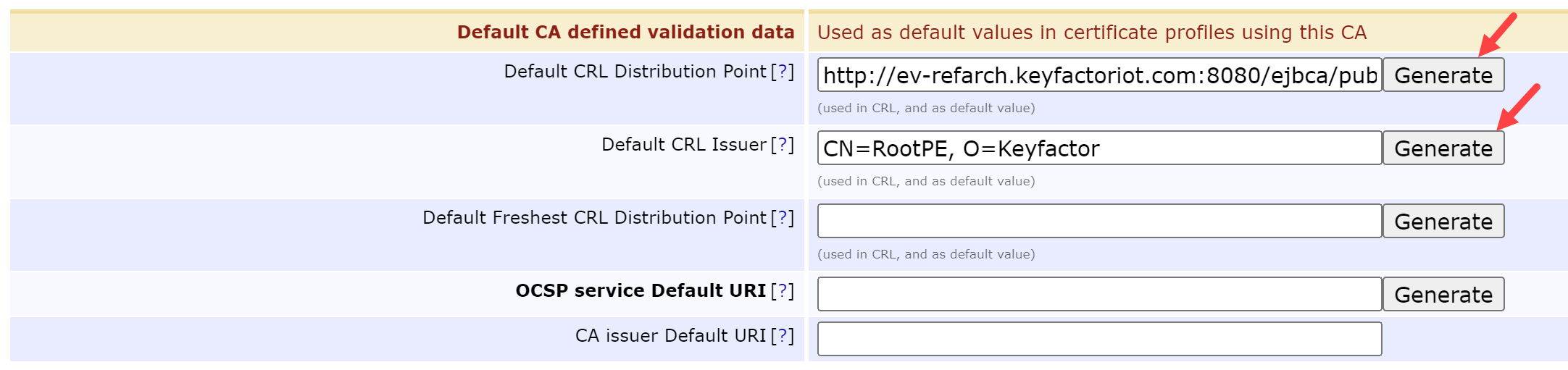The width and height of the screenshot is (1568, 370).
Task: Click the CA issuer Default URI label
Action: [x=670, y=336]
